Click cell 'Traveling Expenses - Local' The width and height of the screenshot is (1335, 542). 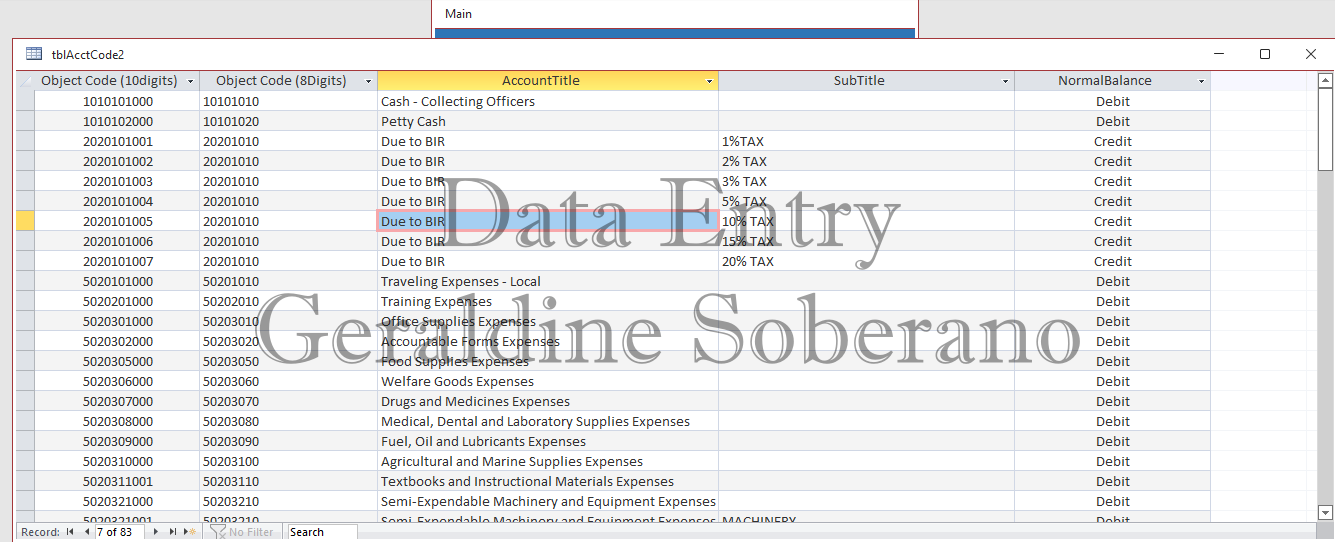[547, 281]
